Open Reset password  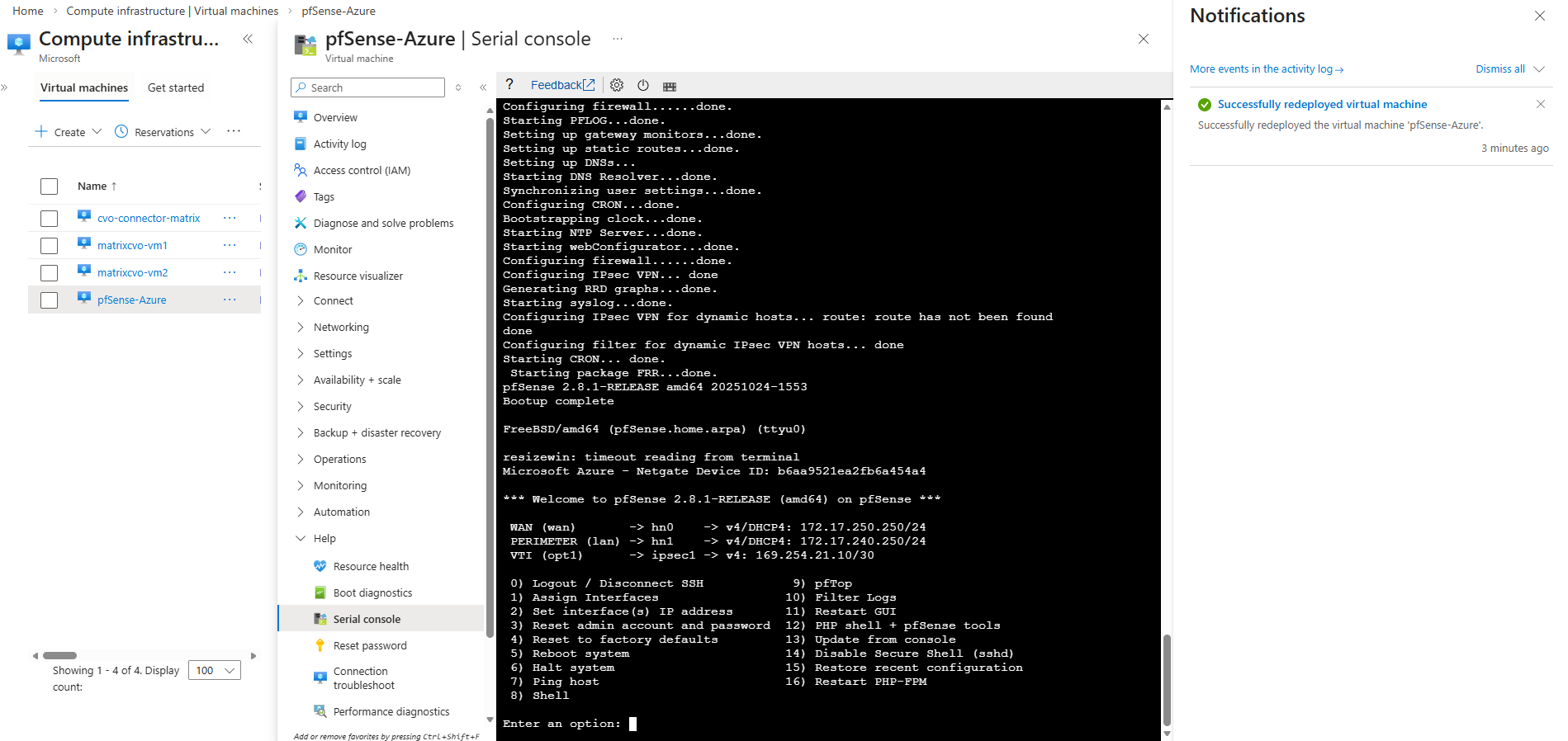click(370, 645)
